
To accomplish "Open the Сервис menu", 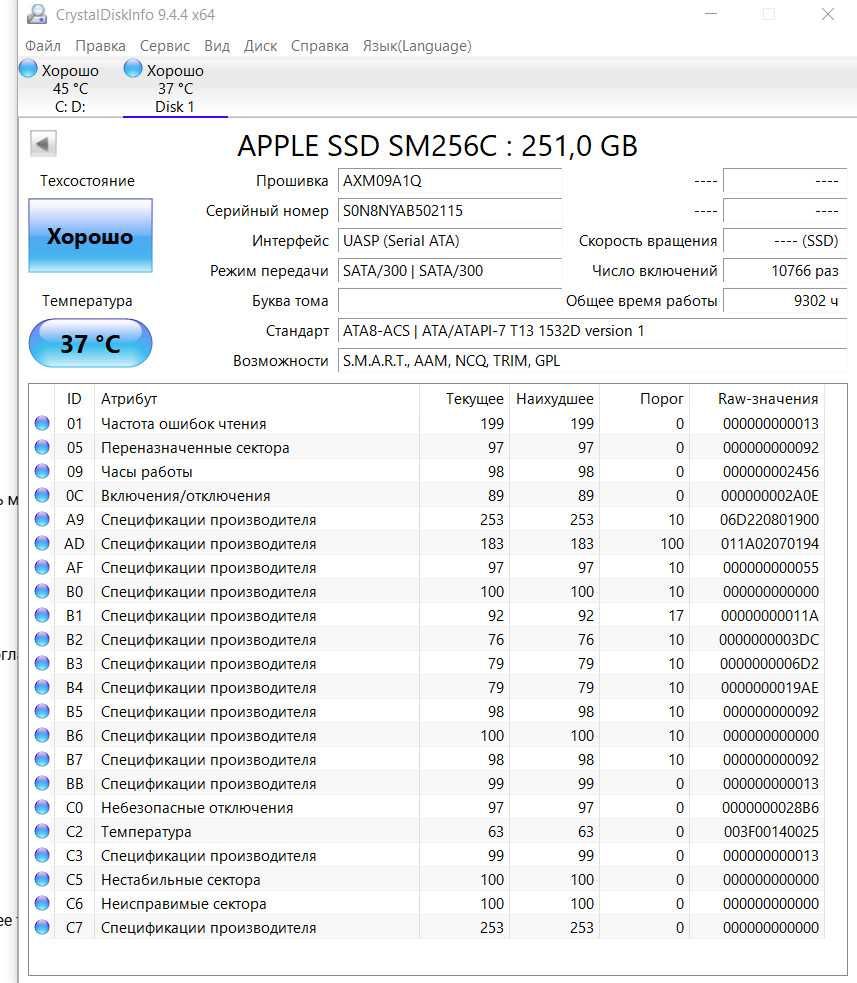I will [x=165, y=46].
